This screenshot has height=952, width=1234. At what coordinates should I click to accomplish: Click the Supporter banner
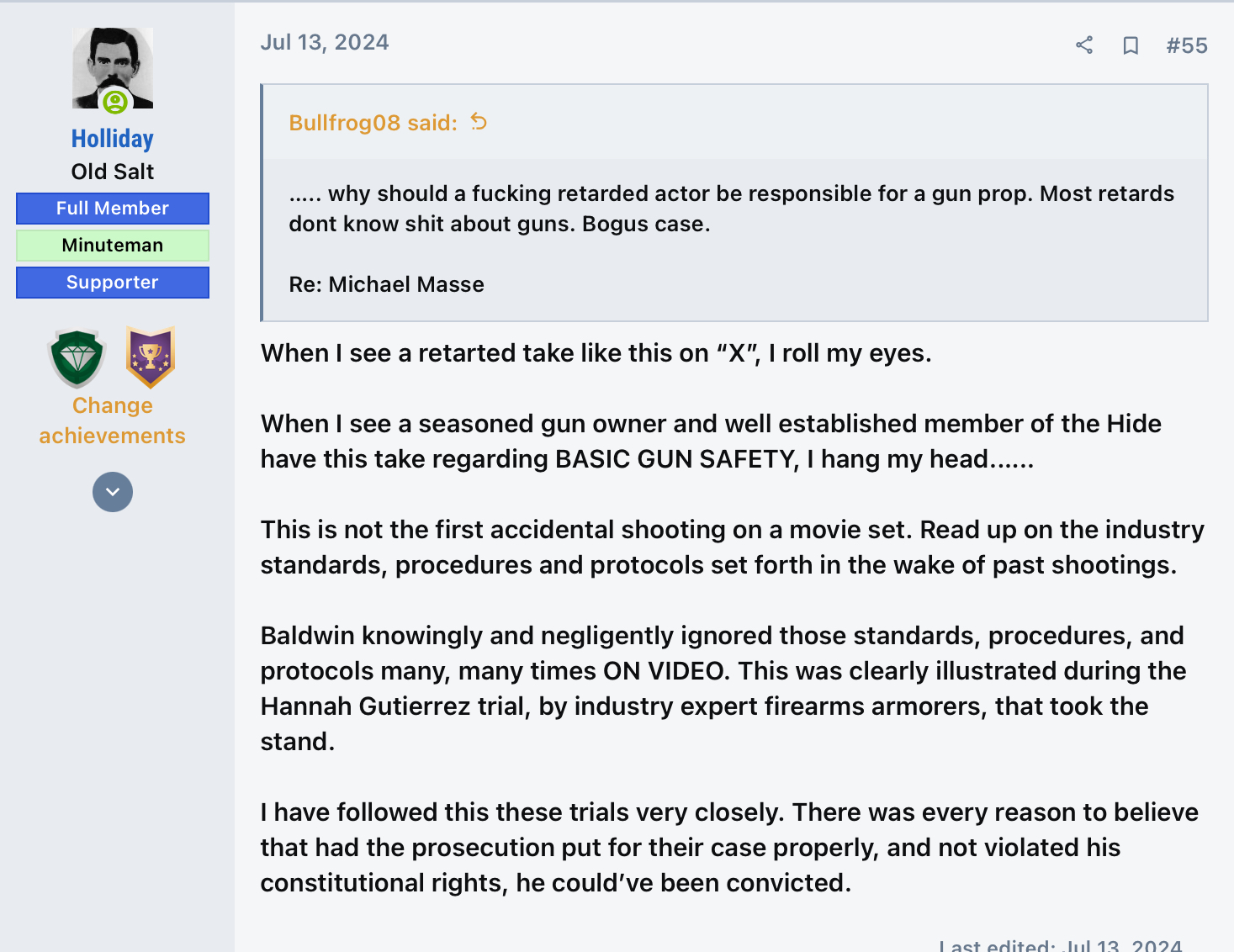tap(112, 283)
